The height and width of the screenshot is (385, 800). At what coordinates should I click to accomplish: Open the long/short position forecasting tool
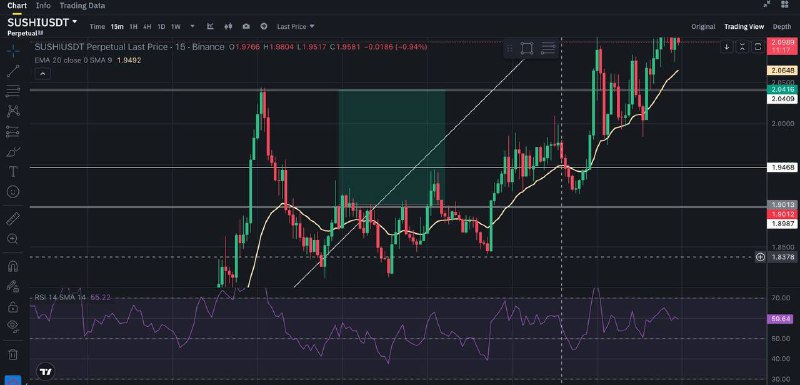pyautogui.click(x=13, y=132)
